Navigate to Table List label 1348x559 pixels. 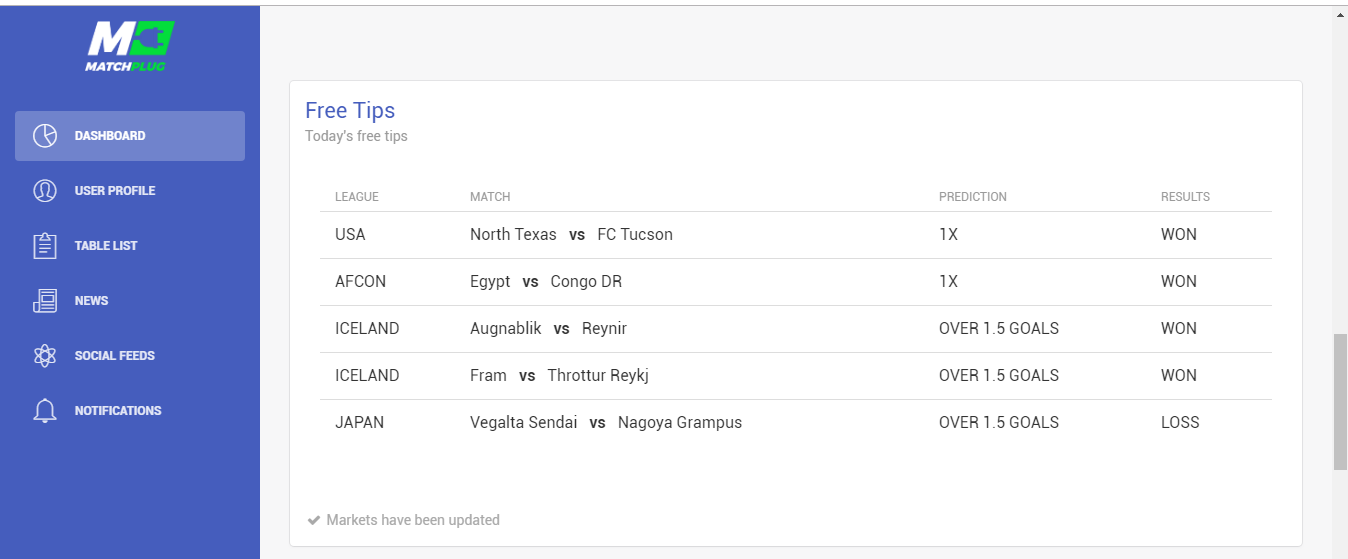click(106, 246)
